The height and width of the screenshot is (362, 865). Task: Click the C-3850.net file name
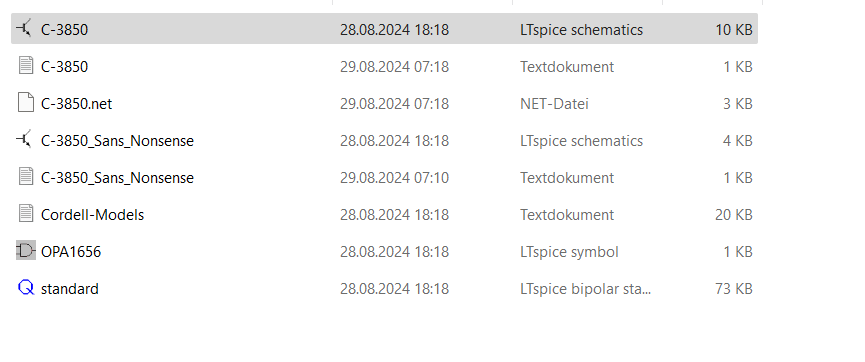pos(77,104)
